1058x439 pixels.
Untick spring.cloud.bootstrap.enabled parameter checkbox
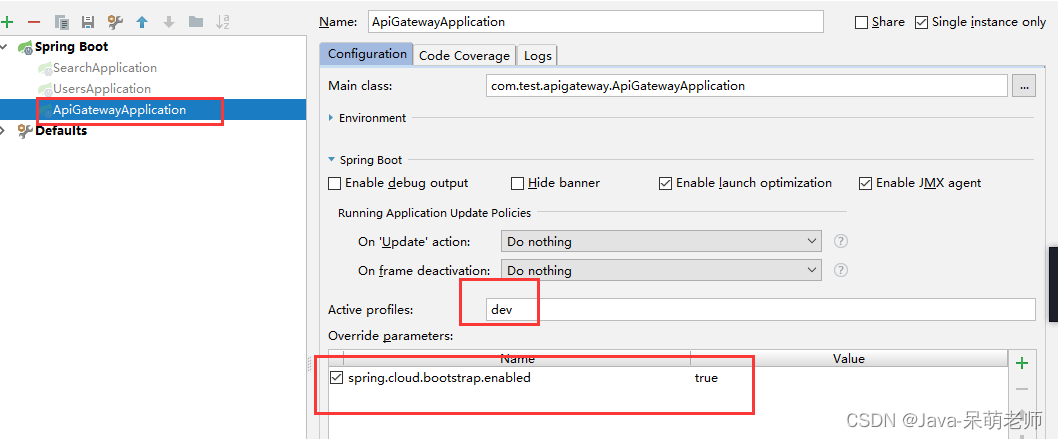click(x=336, y=378)
